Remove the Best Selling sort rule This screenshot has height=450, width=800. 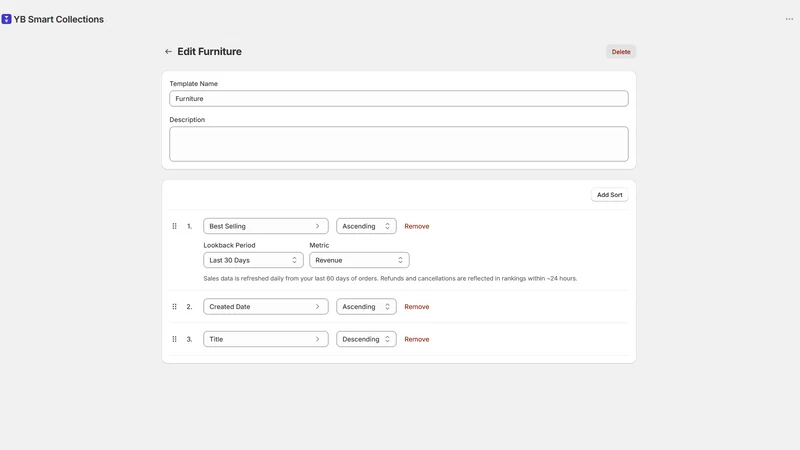[417, 226]
